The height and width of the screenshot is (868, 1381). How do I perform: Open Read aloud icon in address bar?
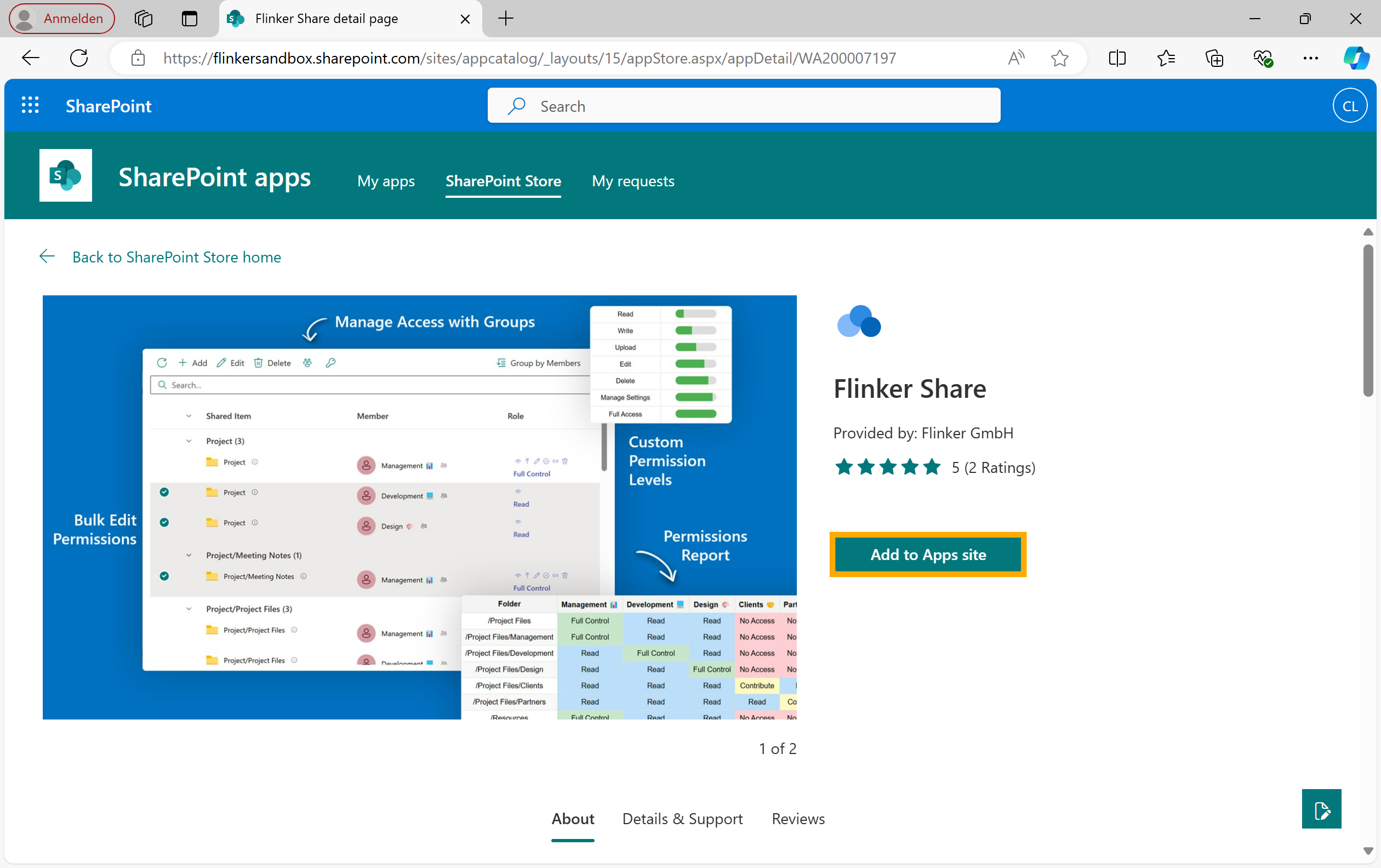[x=1015, y=58]
